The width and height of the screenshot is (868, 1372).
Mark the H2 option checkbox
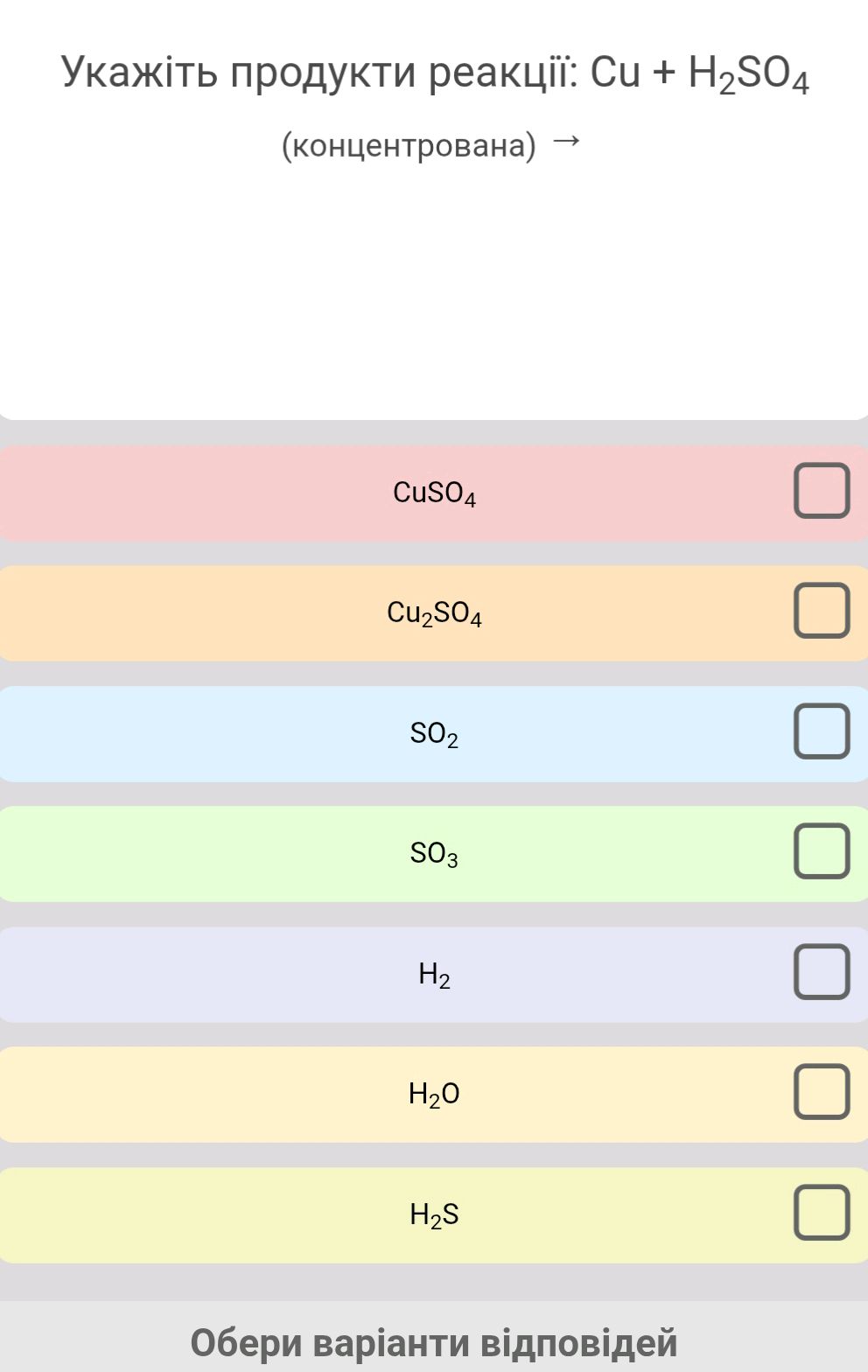(822, 971)
